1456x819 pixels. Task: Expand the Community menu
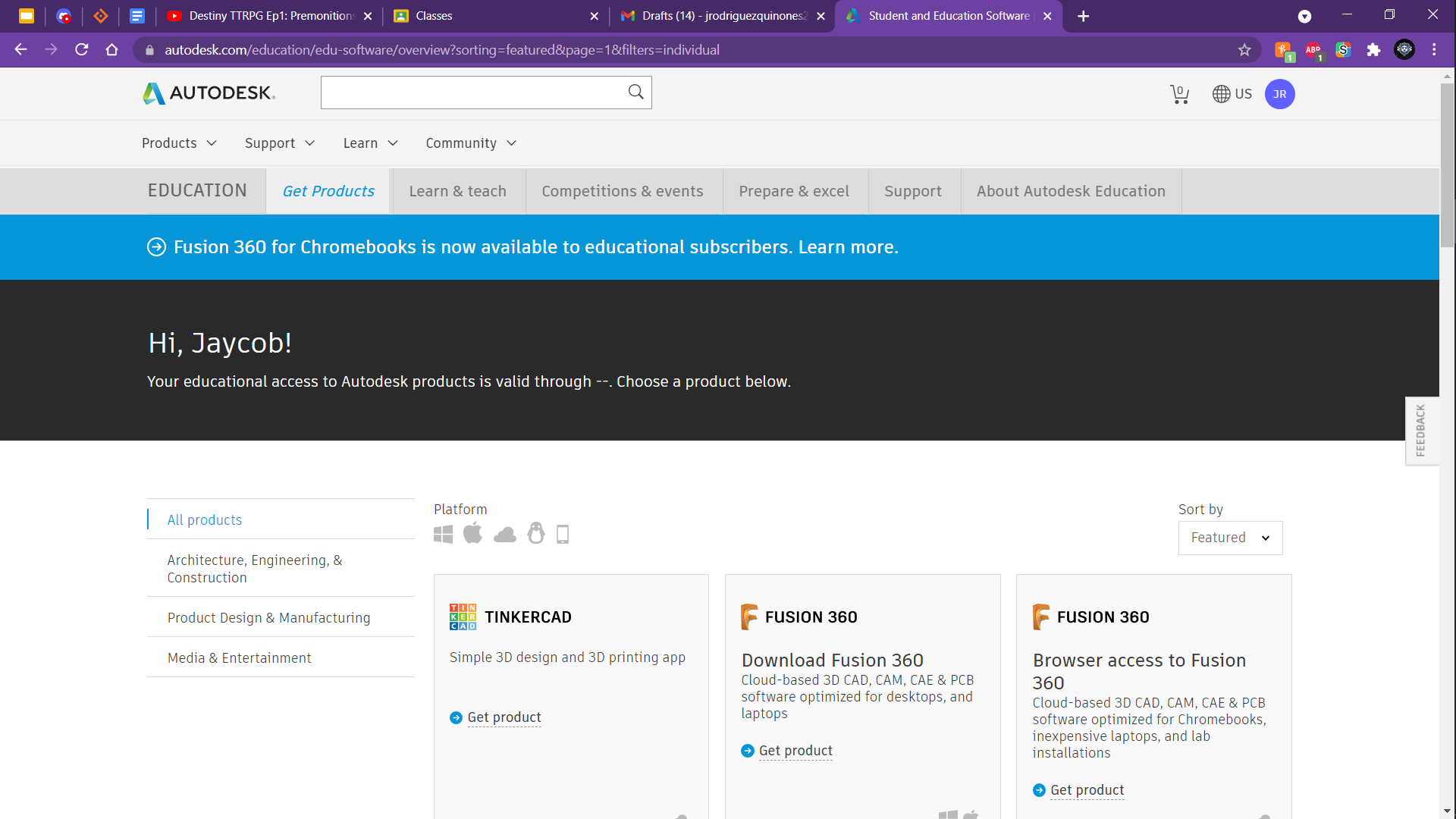[x=470, y=143]
